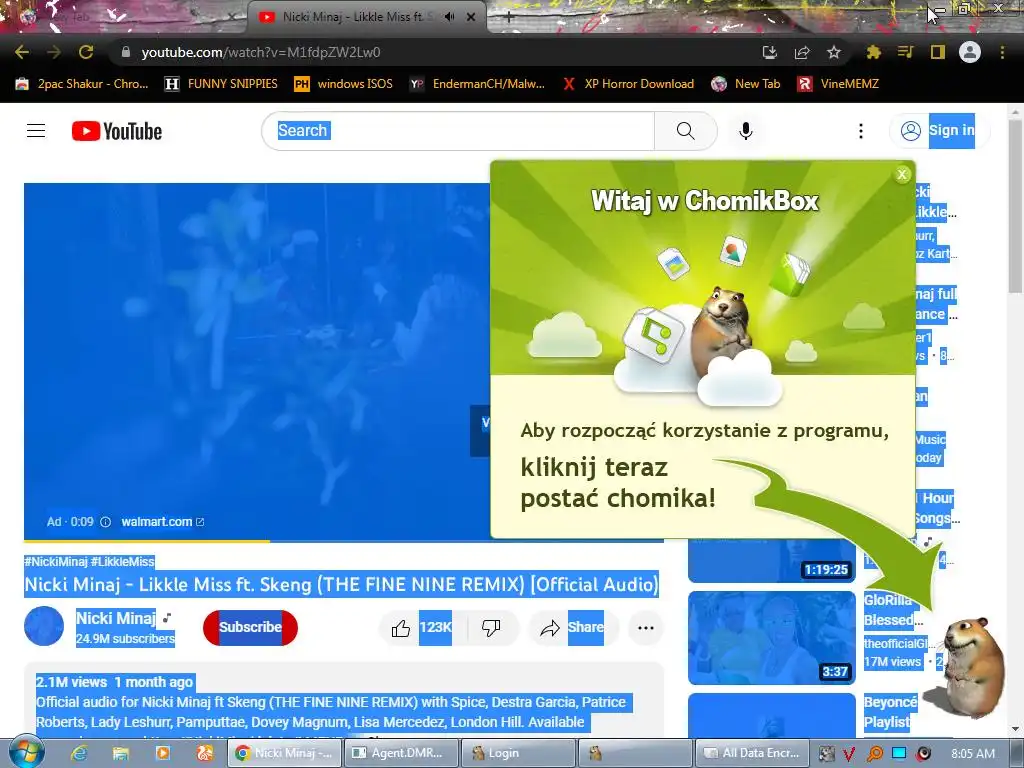The height and width of the screenshot is (768, 1024).
Task: Click the magnifier search button
Action: pyautogui.click(x=686, y=131)
